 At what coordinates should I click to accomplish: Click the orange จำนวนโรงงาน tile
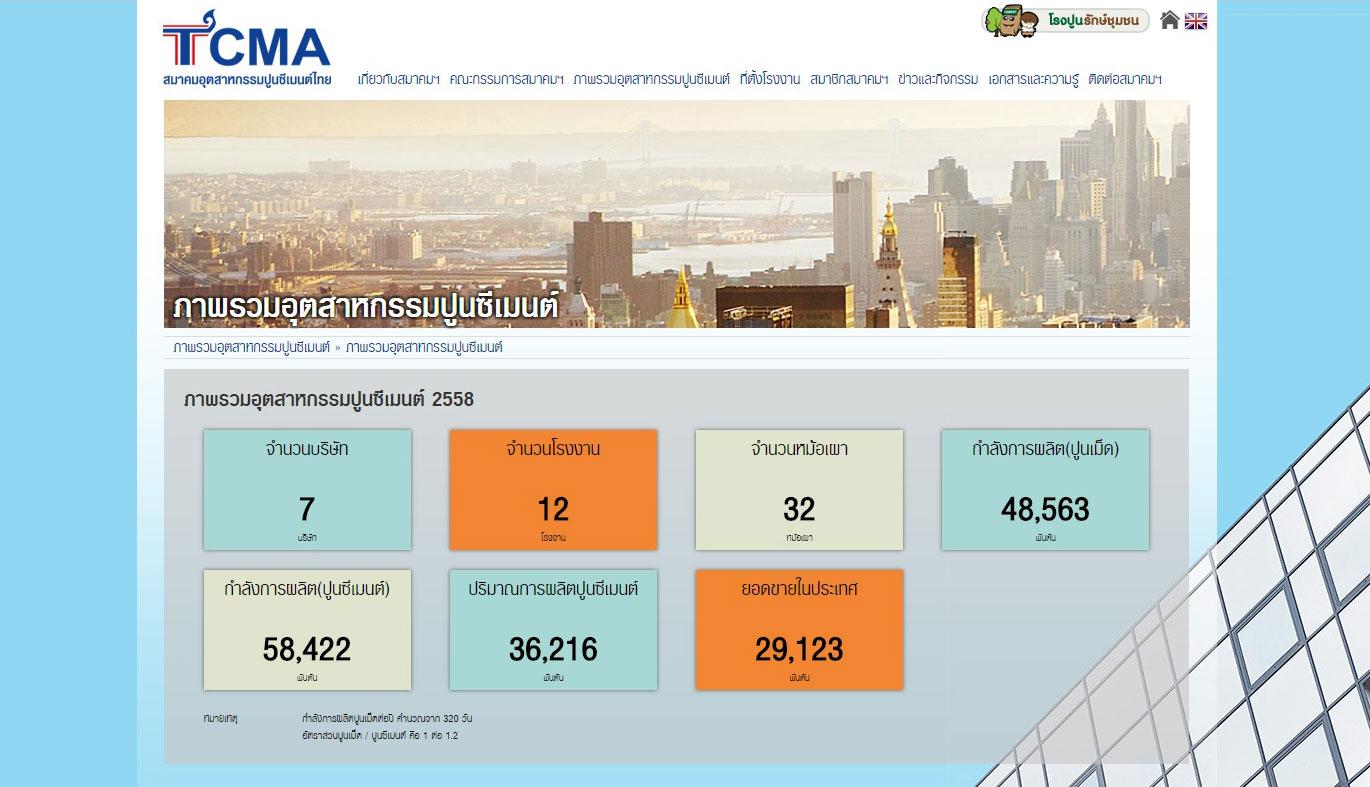tap(553, 490)
